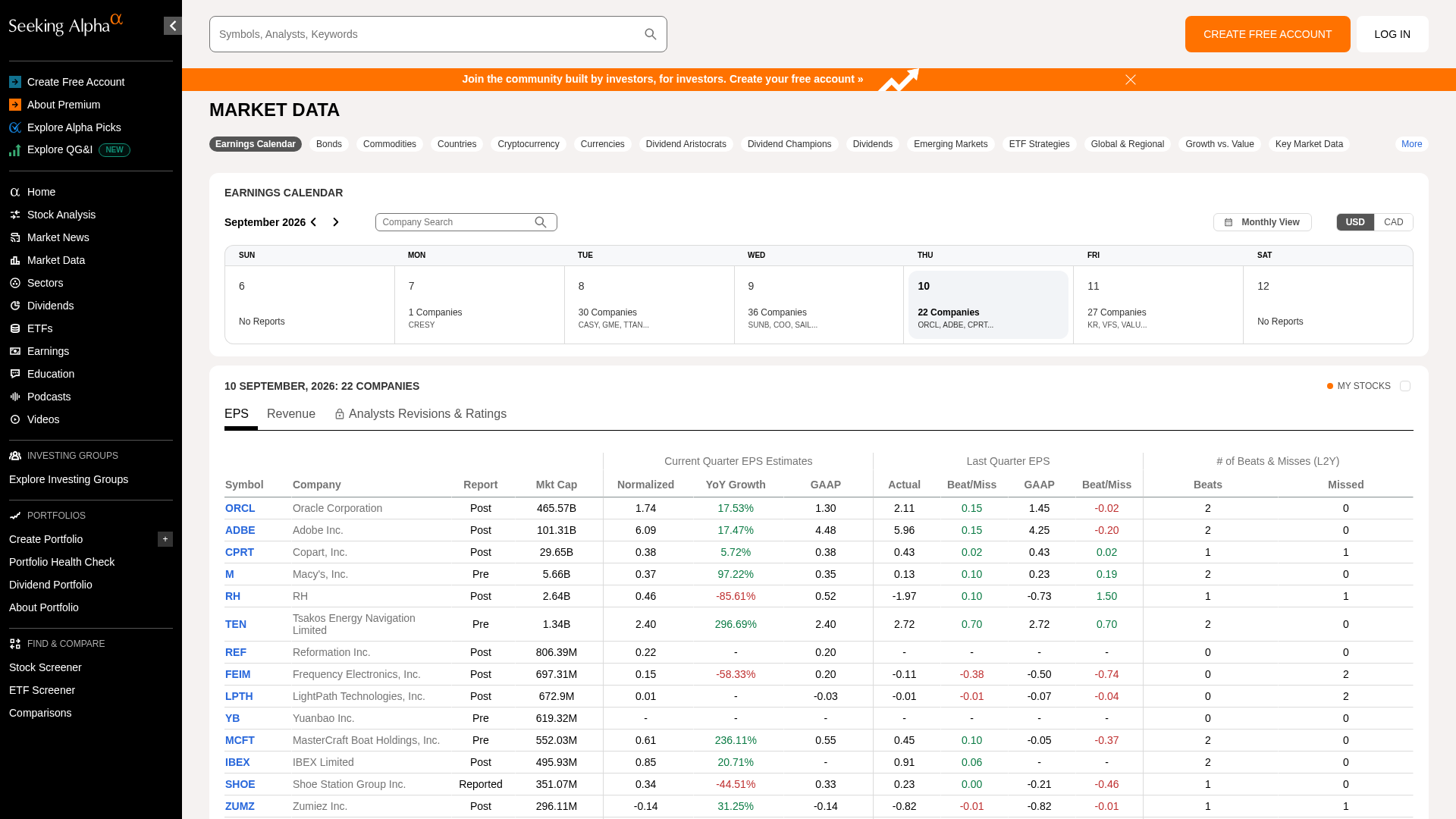This screenshot has width=1456, height=819.
Task: Click the CREATE FREE ACCOUNT button
Action: [x=1268, y=34]
